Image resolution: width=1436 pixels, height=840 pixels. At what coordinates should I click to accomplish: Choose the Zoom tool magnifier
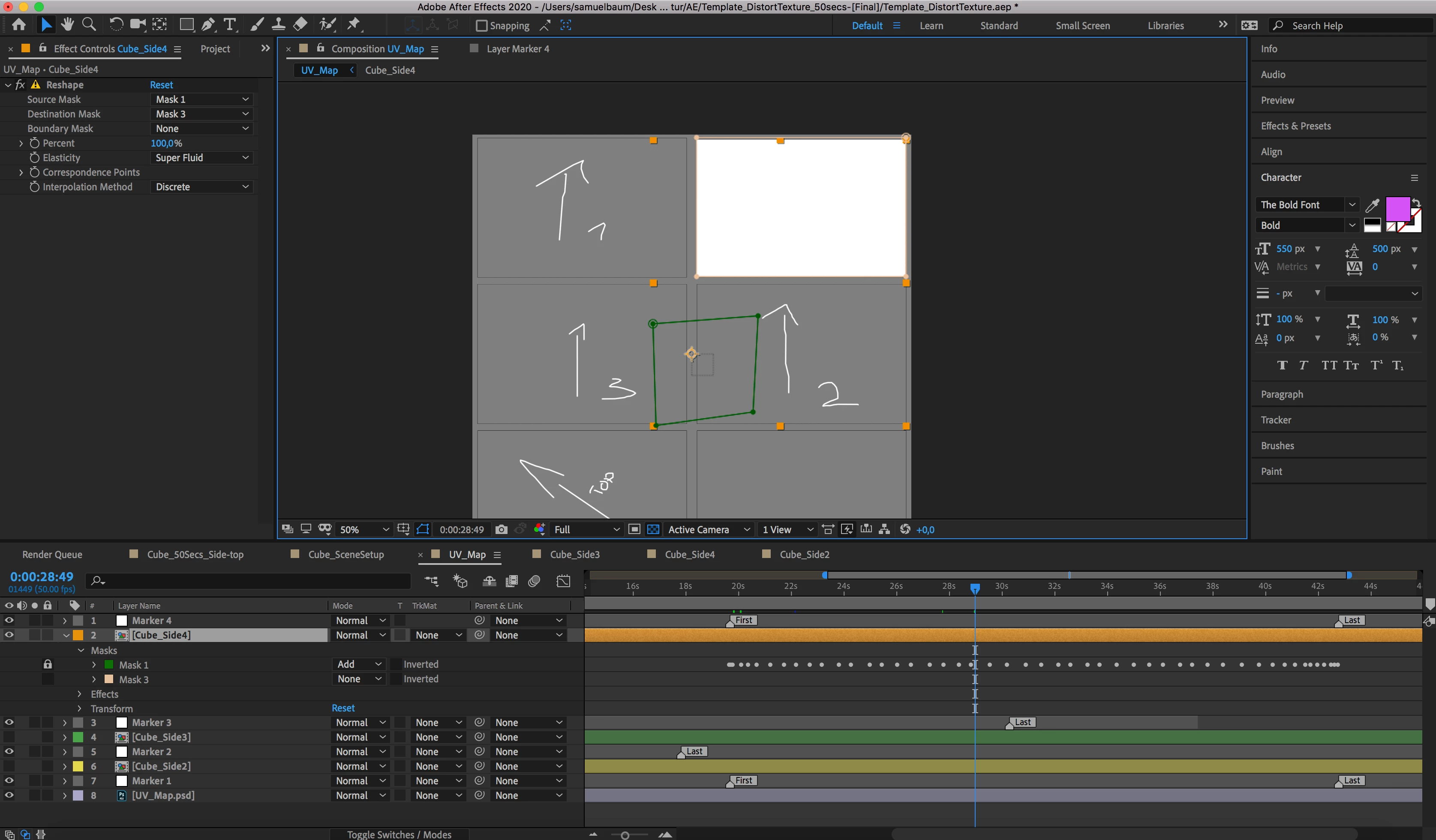pos(88,24)
